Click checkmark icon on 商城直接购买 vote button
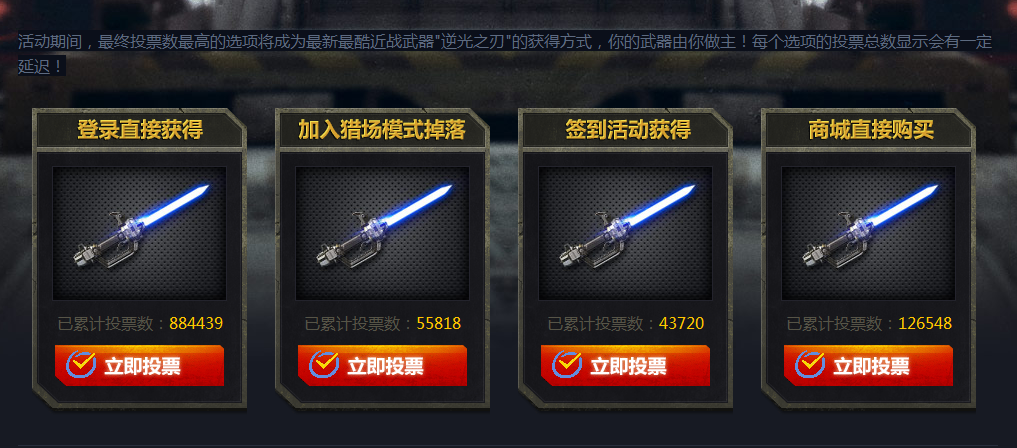This screenshot has height=448, width=1017. 810,364
